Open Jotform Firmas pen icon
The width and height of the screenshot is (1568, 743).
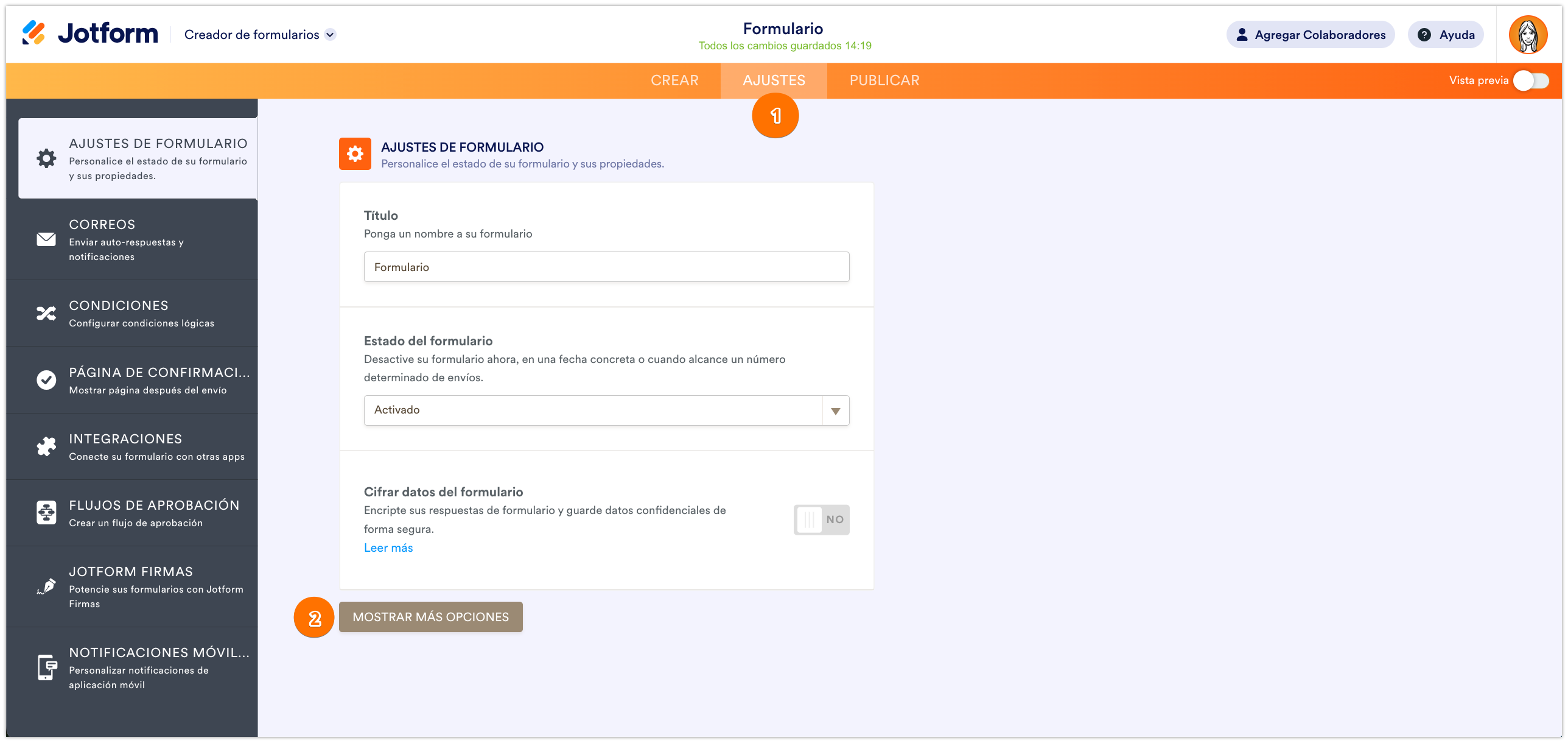pyautogui.click(x=46, y=586)
